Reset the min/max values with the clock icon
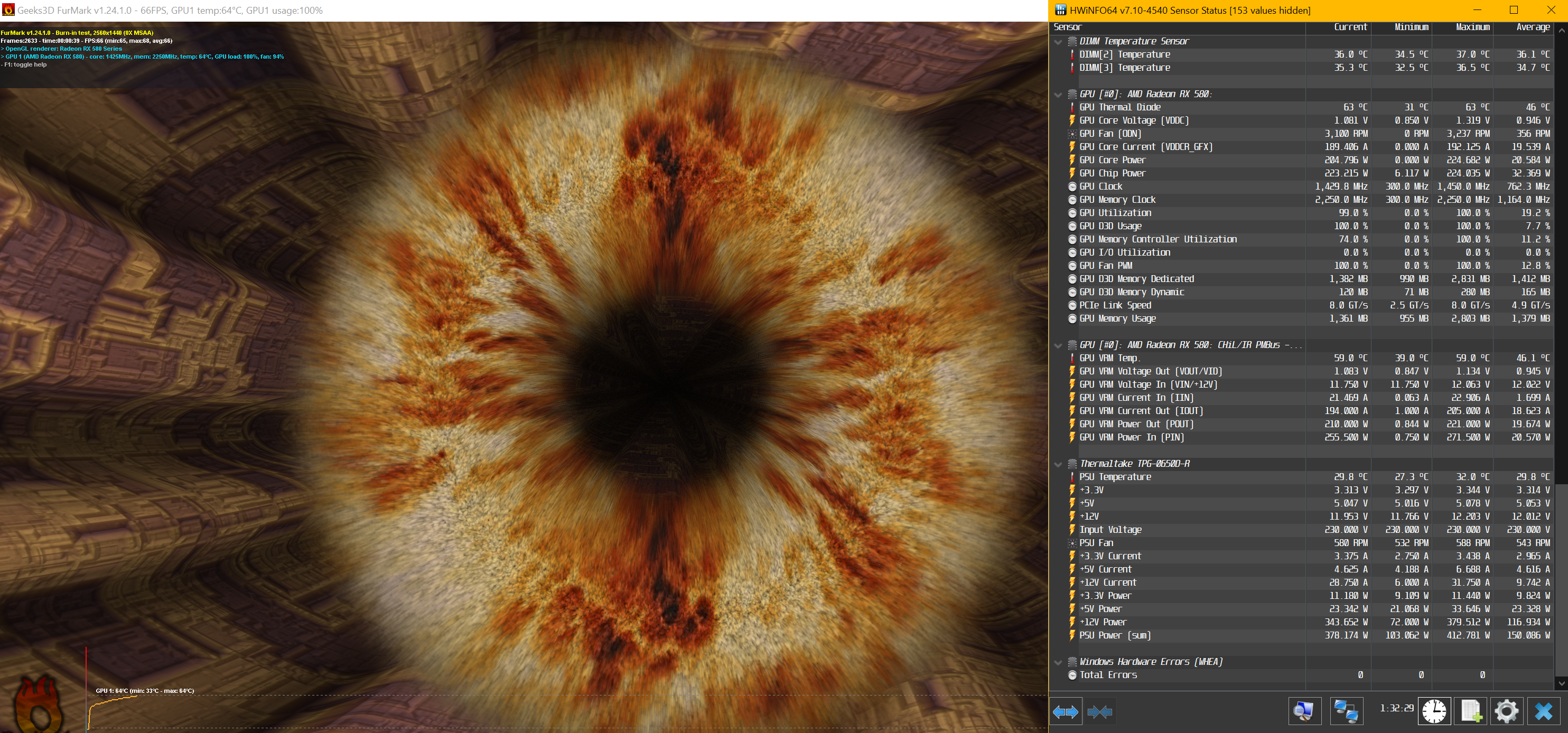Screen dimensions: 1568x733 click(1434, 711)
